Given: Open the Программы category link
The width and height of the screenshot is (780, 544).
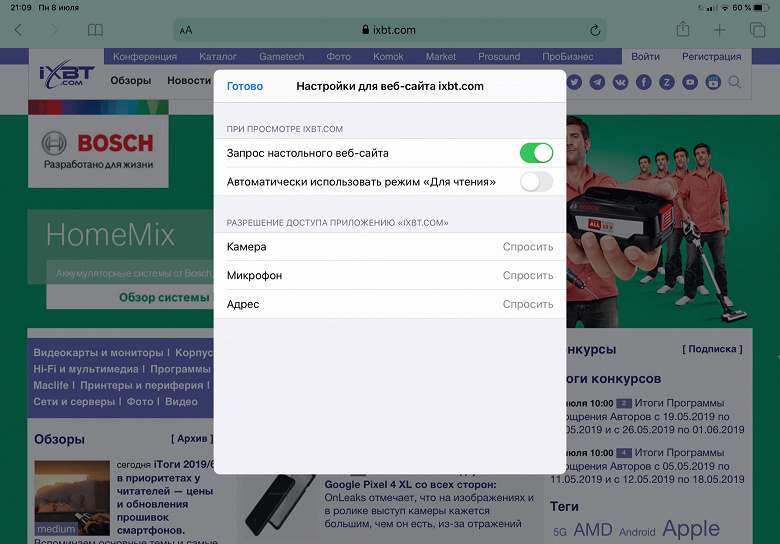Looking at the screenshot, I should coord(180,369).
